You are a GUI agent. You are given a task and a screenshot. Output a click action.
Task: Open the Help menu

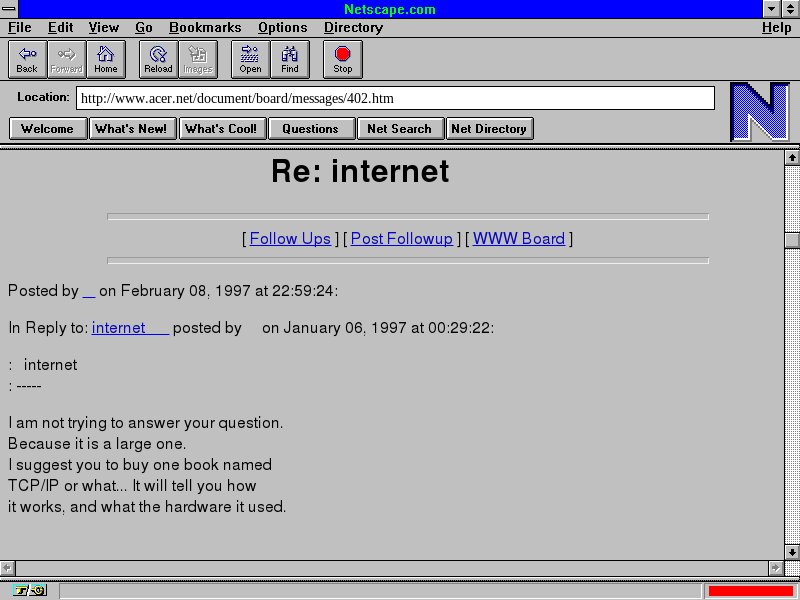tap(777, 28)
